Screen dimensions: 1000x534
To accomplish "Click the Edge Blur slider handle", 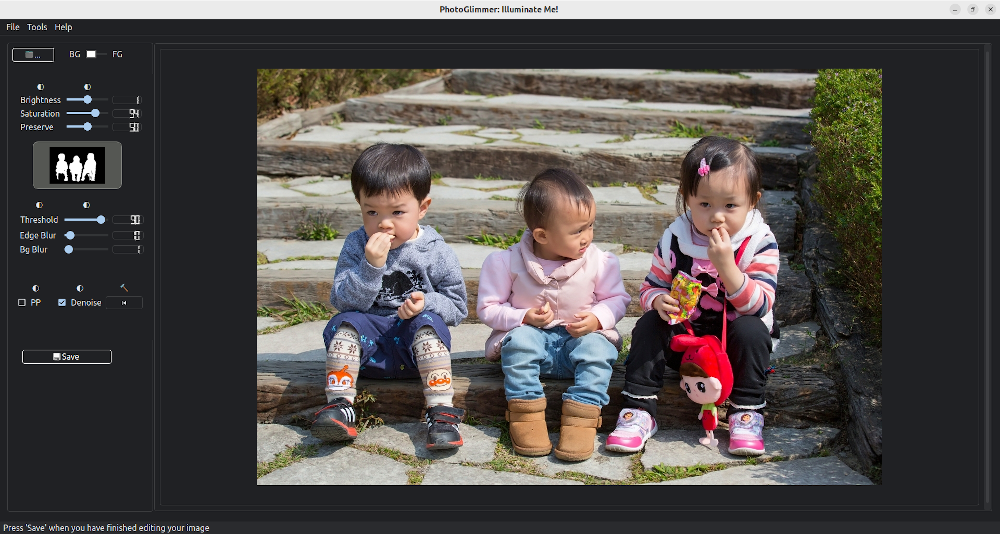I will (70, 235).
